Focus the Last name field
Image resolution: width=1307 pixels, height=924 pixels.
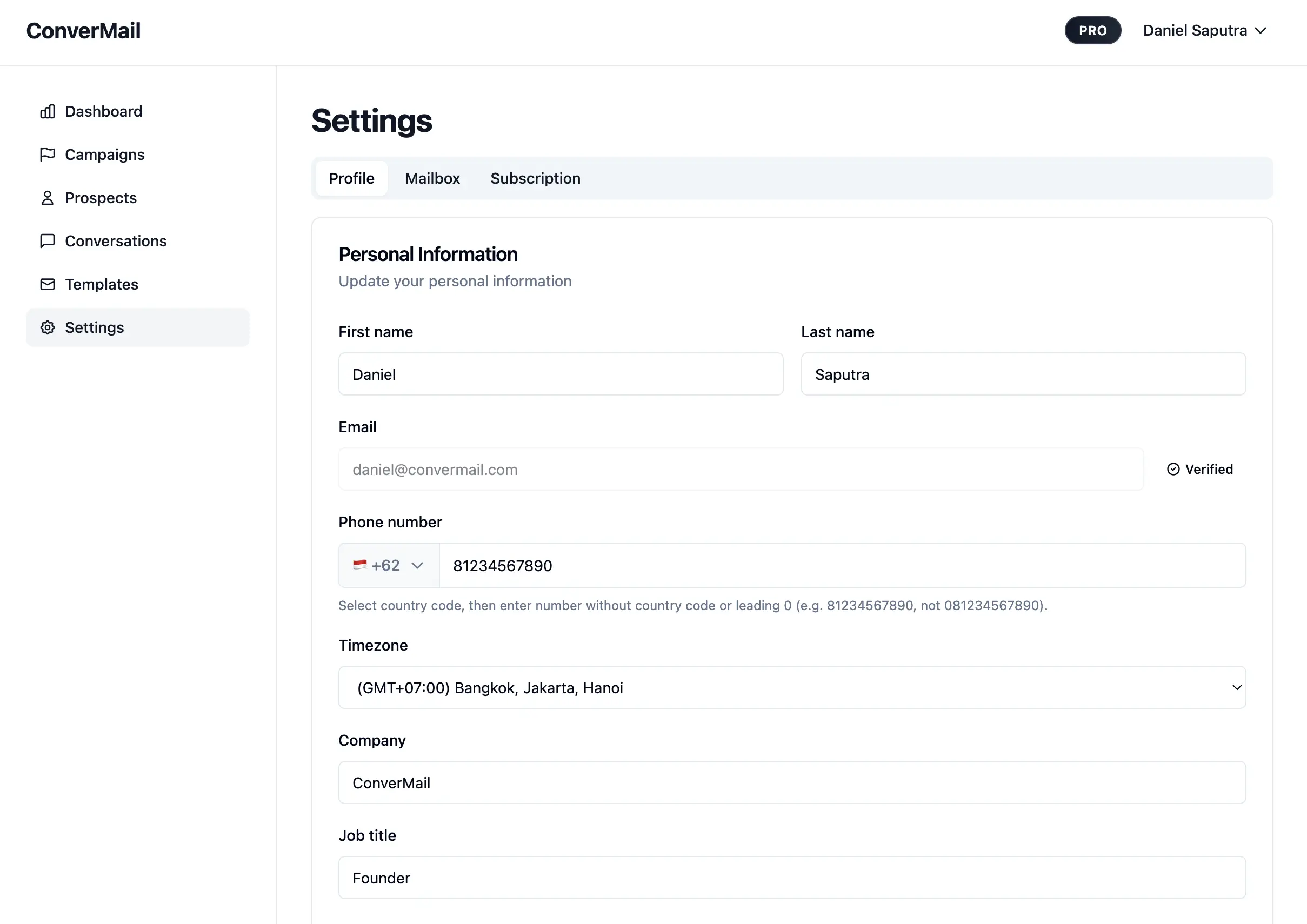1023,374
